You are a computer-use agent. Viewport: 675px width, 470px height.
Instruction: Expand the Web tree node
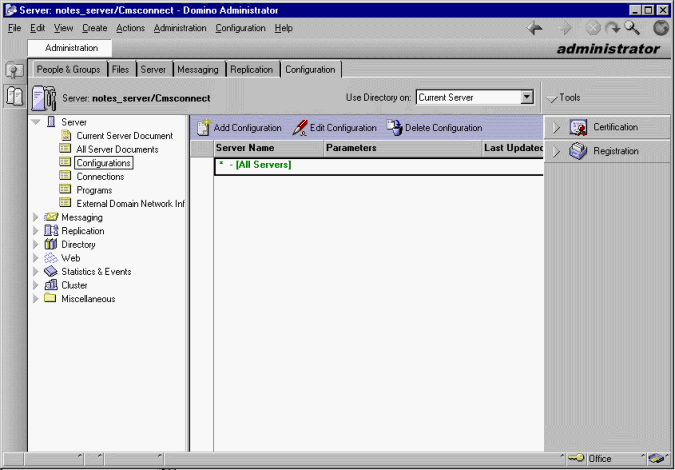pos(36,258)
